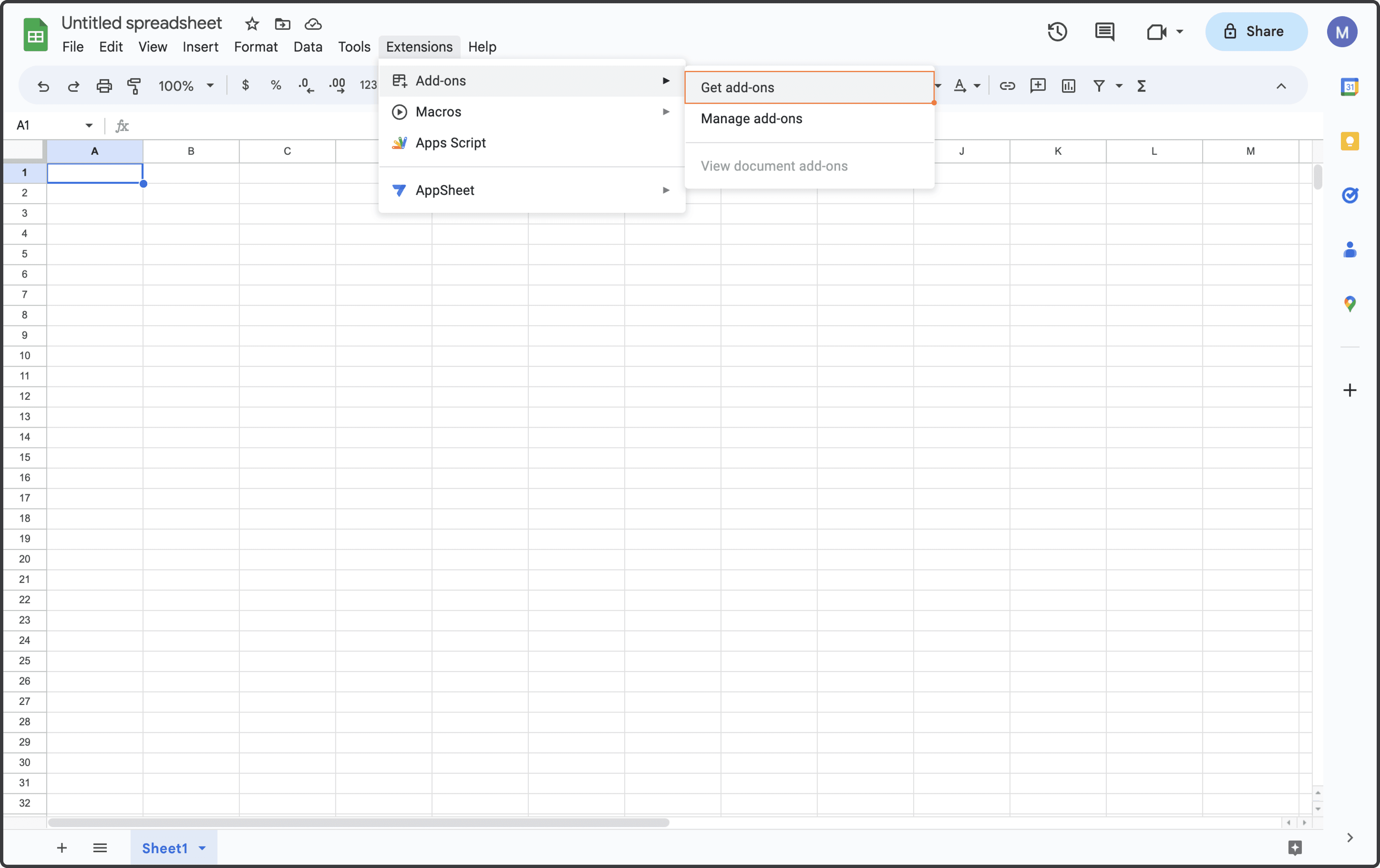Collapse the toolbar with chevron

coord(1281,86)
